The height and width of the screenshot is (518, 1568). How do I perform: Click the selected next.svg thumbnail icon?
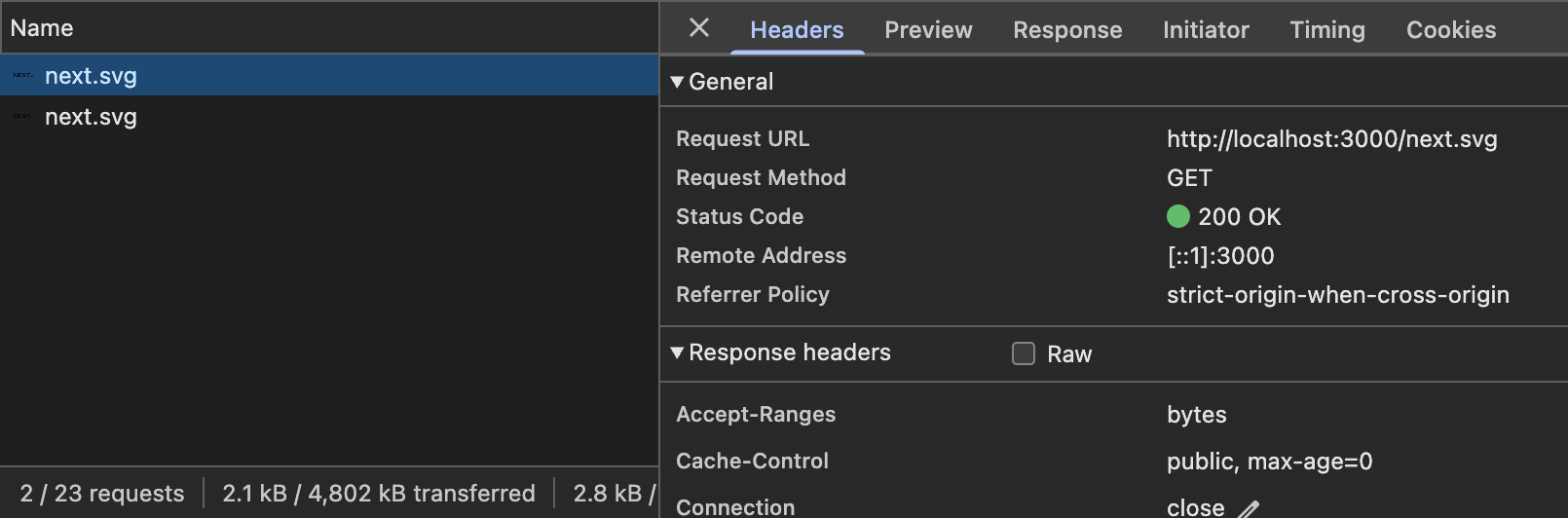tap(22, 75)
